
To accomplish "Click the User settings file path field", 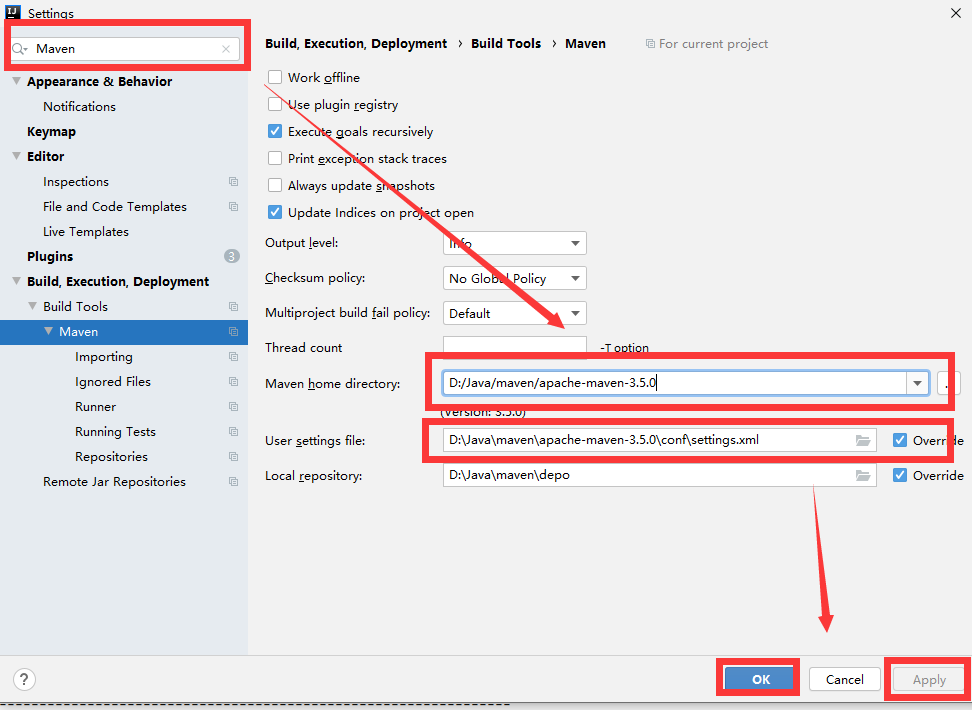I will (660, 440).
